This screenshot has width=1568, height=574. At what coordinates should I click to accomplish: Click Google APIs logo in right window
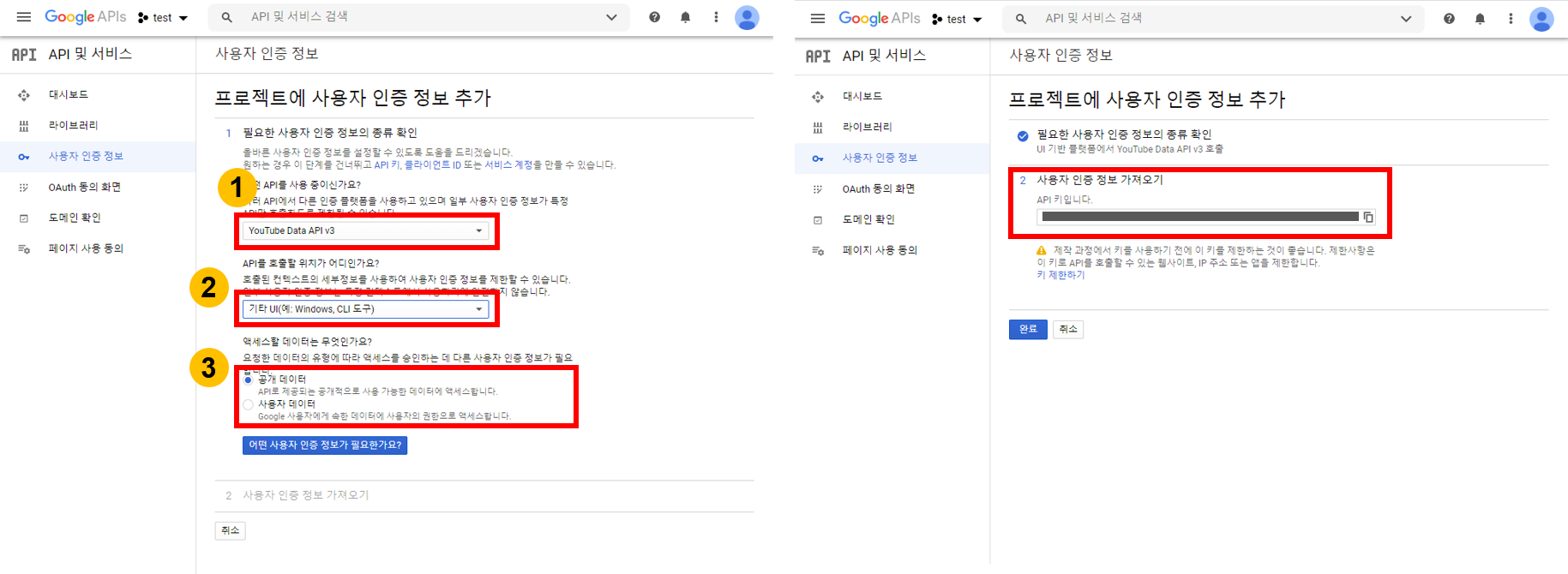(879, 19)
